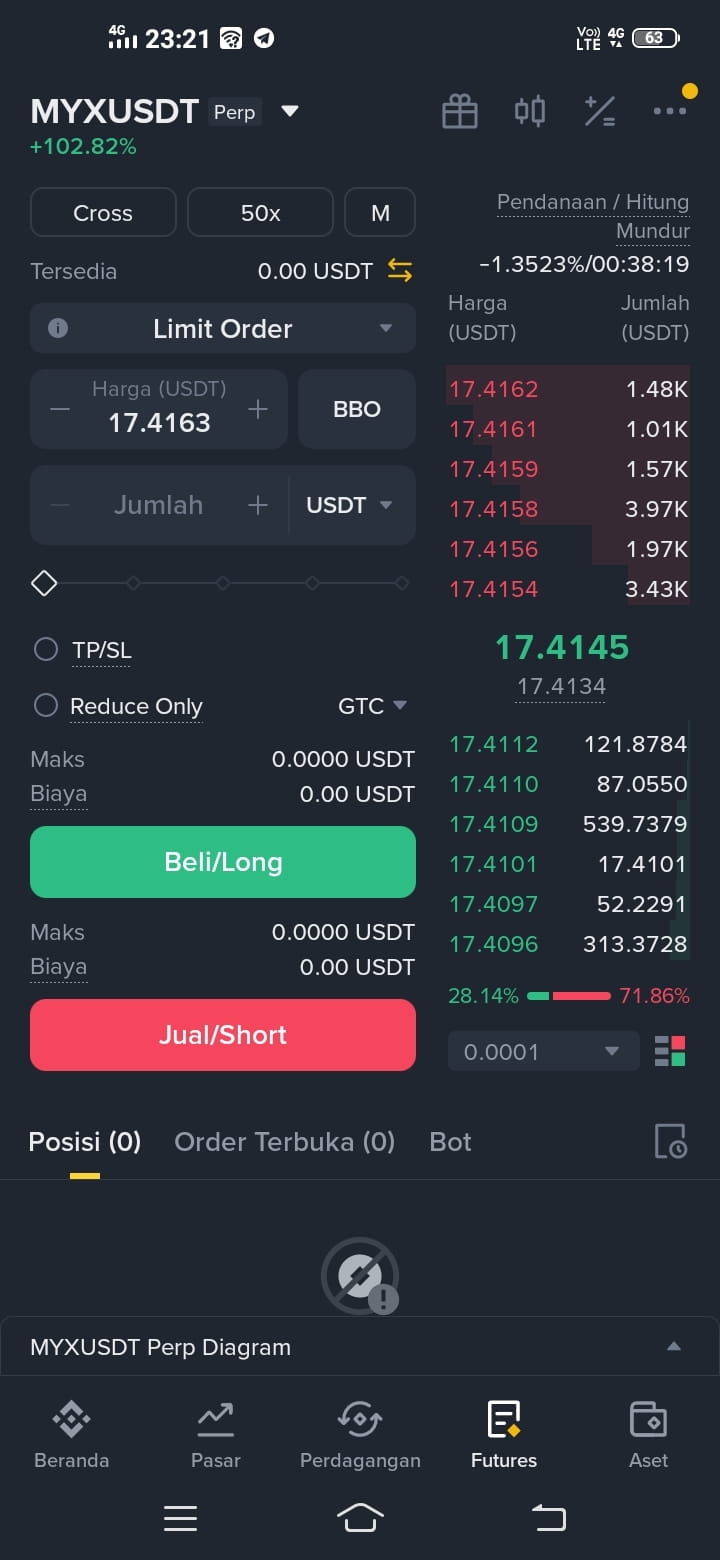Switch to the Order Terbuka tab

point(284,1142)
